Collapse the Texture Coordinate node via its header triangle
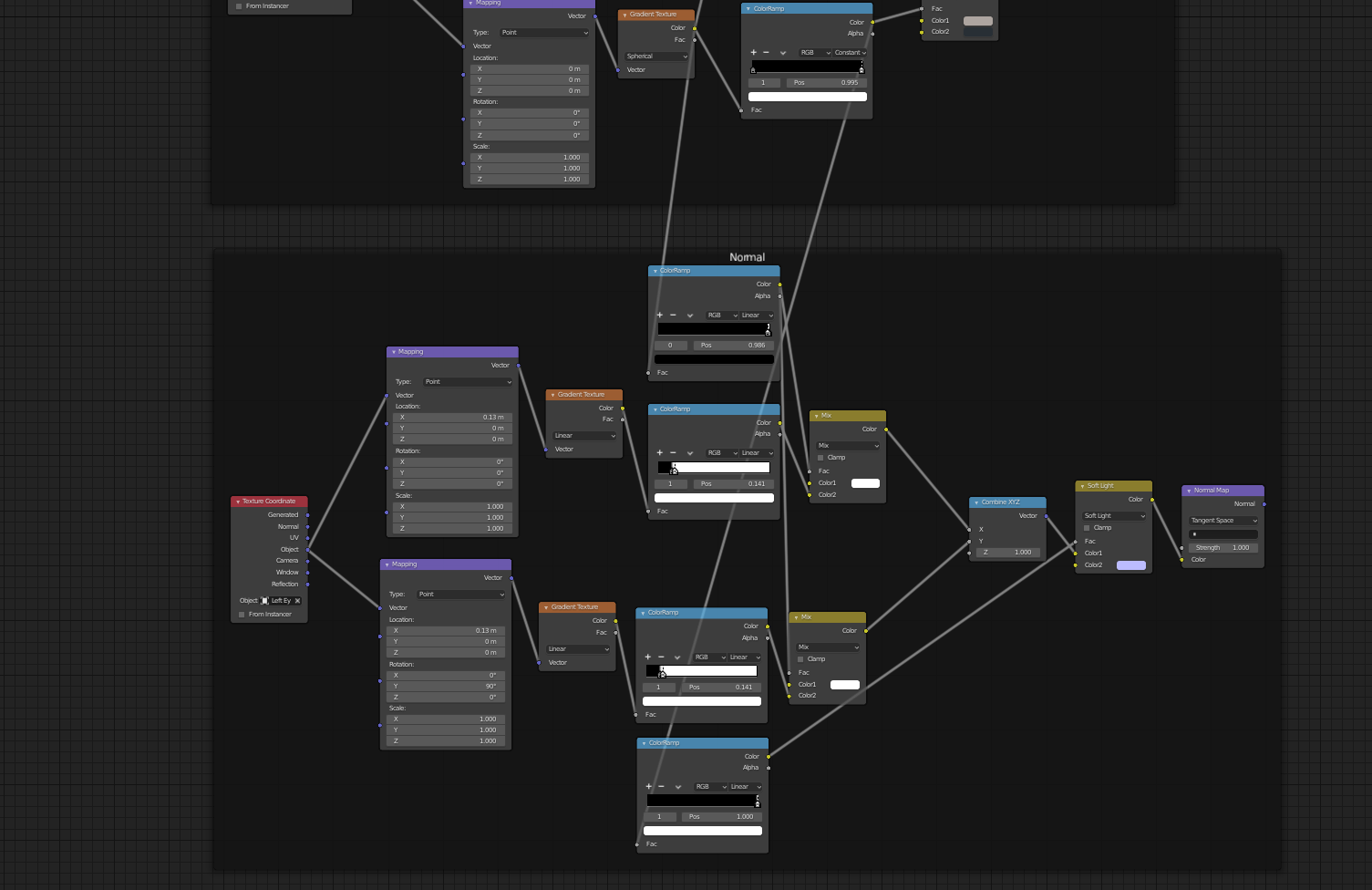This screenshot has height=890, width=1372. pyautogui.click(x=238, y=502)
